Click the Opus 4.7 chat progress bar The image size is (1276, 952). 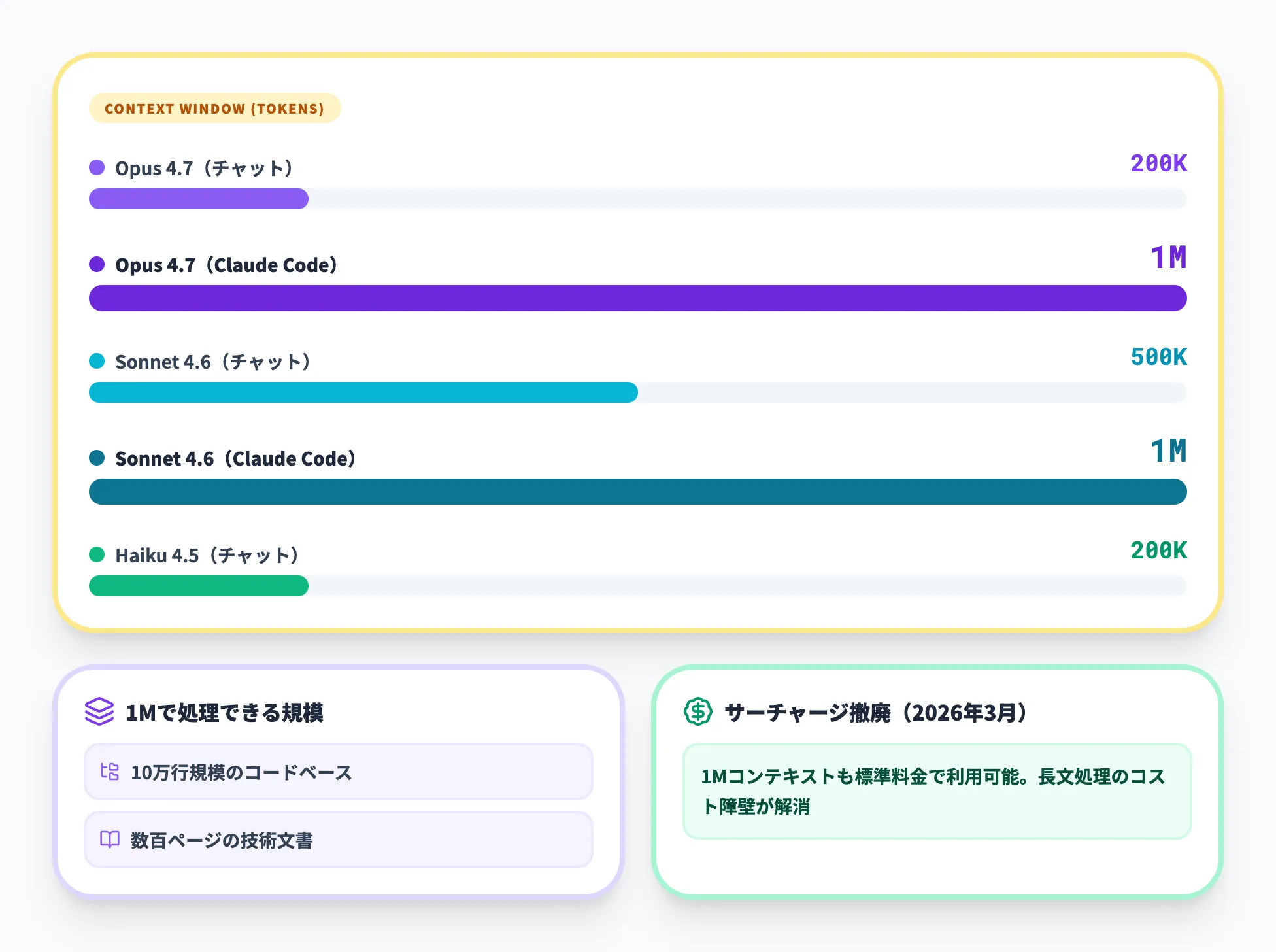(x=638, y=199)
